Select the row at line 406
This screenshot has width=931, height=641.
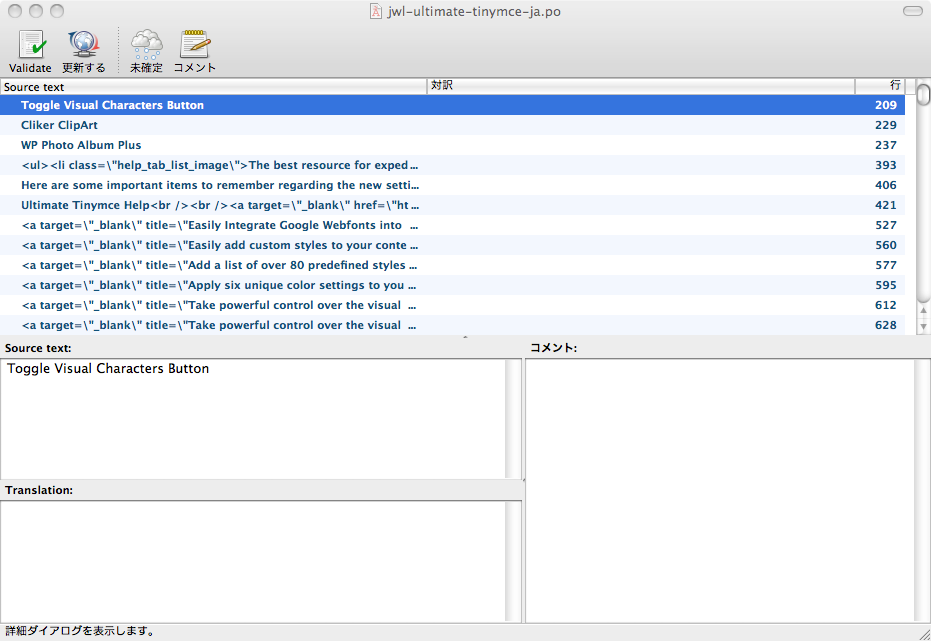[220, 185]
